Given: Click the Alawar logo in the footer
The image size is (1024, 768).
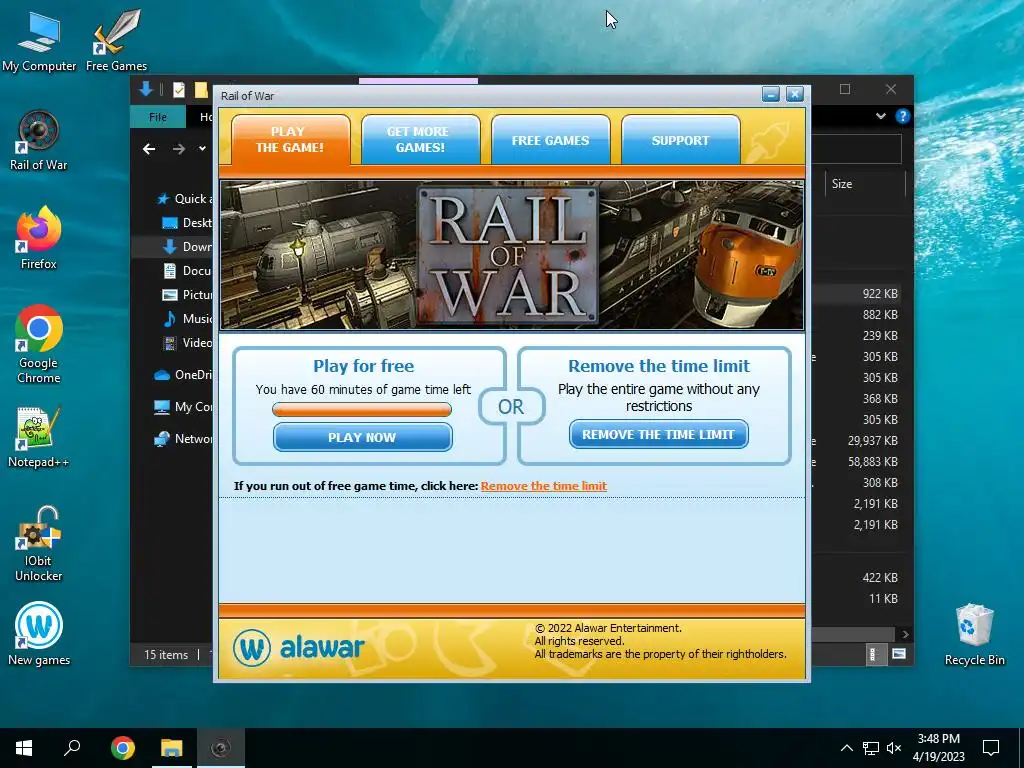Looking at the screenshot, I should click(x=298, y=647).
